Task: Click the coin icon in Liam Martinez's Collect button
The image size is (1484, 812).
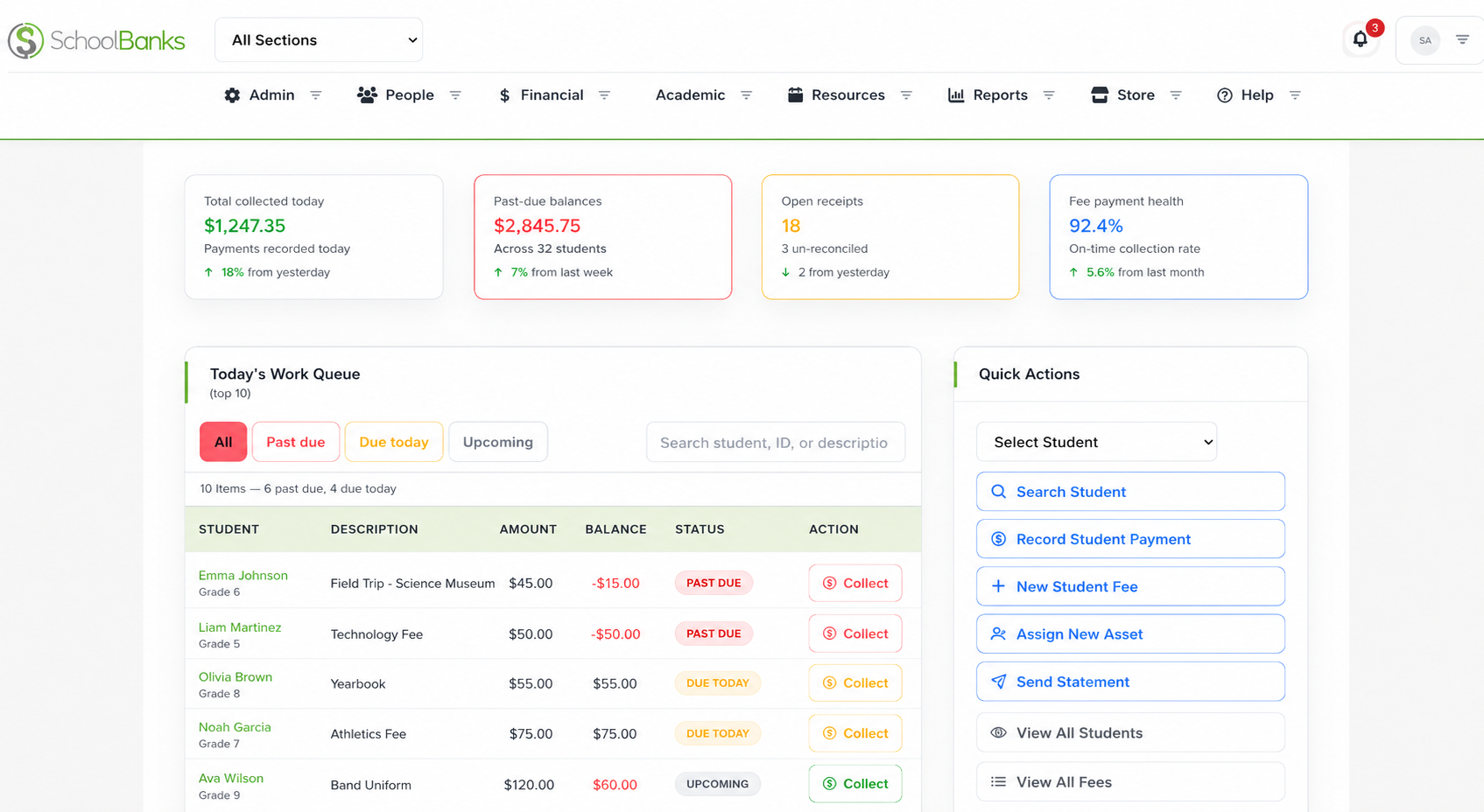Action: tap(829, 633)
